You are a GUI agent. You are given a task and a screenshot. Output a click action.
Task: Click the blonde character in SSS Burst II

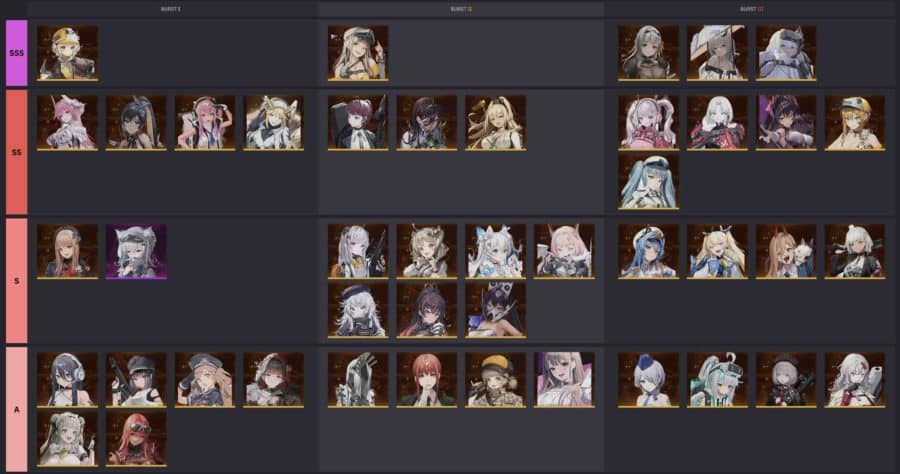click(x=358, y=53)
